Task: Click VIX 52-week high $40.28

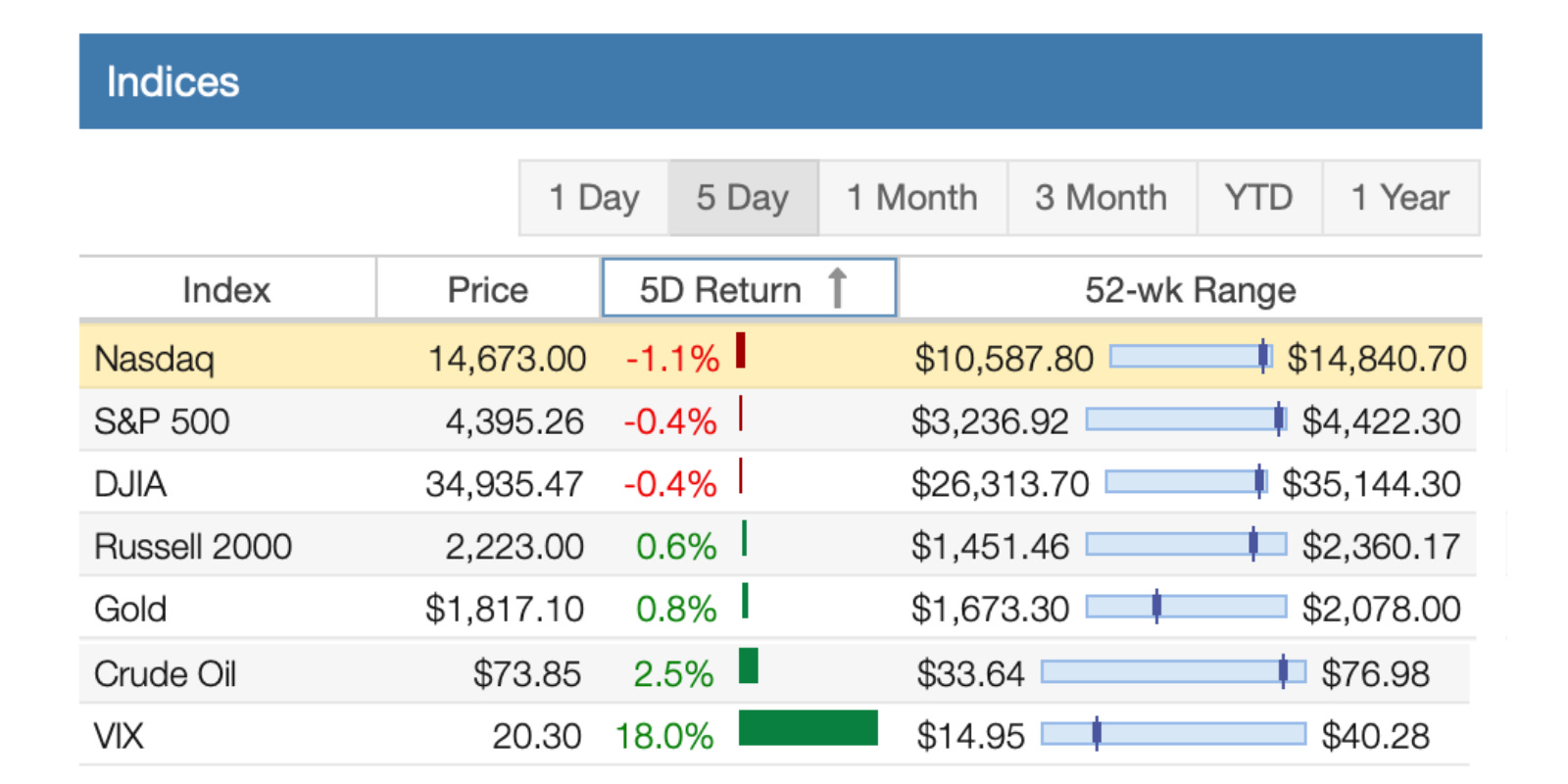Action: pos(1375,736)
